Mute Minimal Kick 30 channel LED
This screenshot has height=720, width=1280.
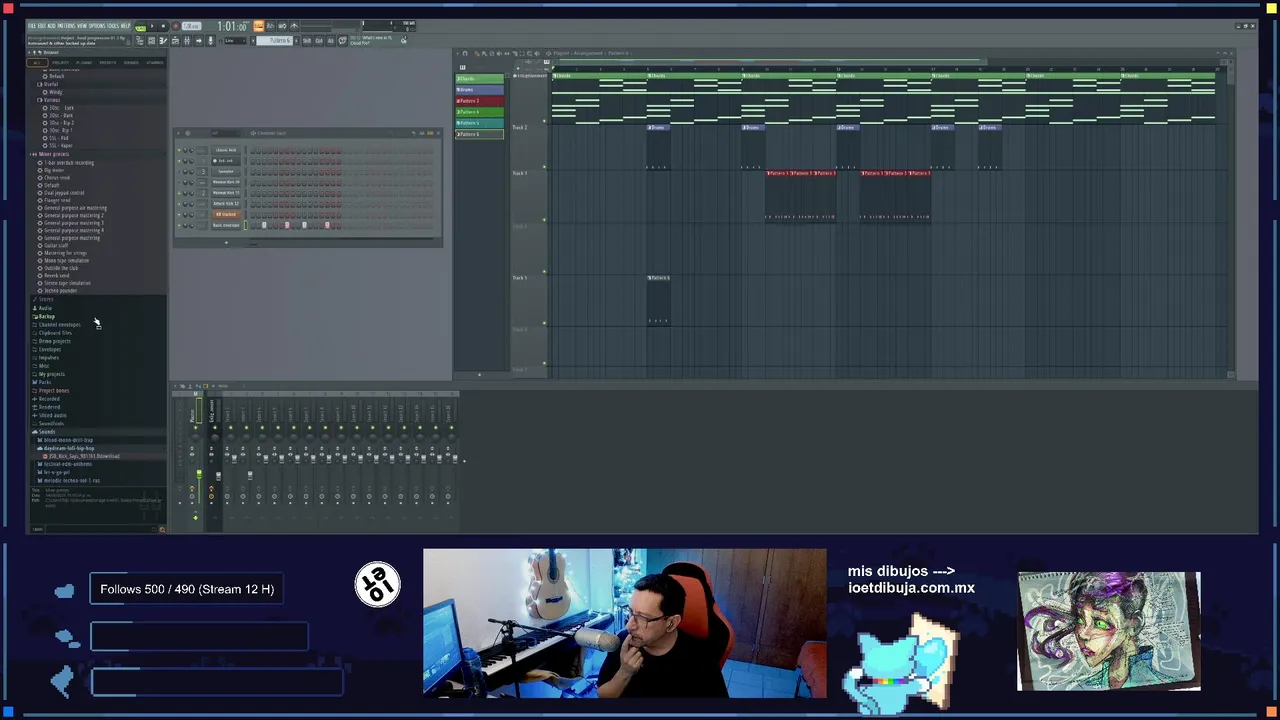click(x=179, y=182)
